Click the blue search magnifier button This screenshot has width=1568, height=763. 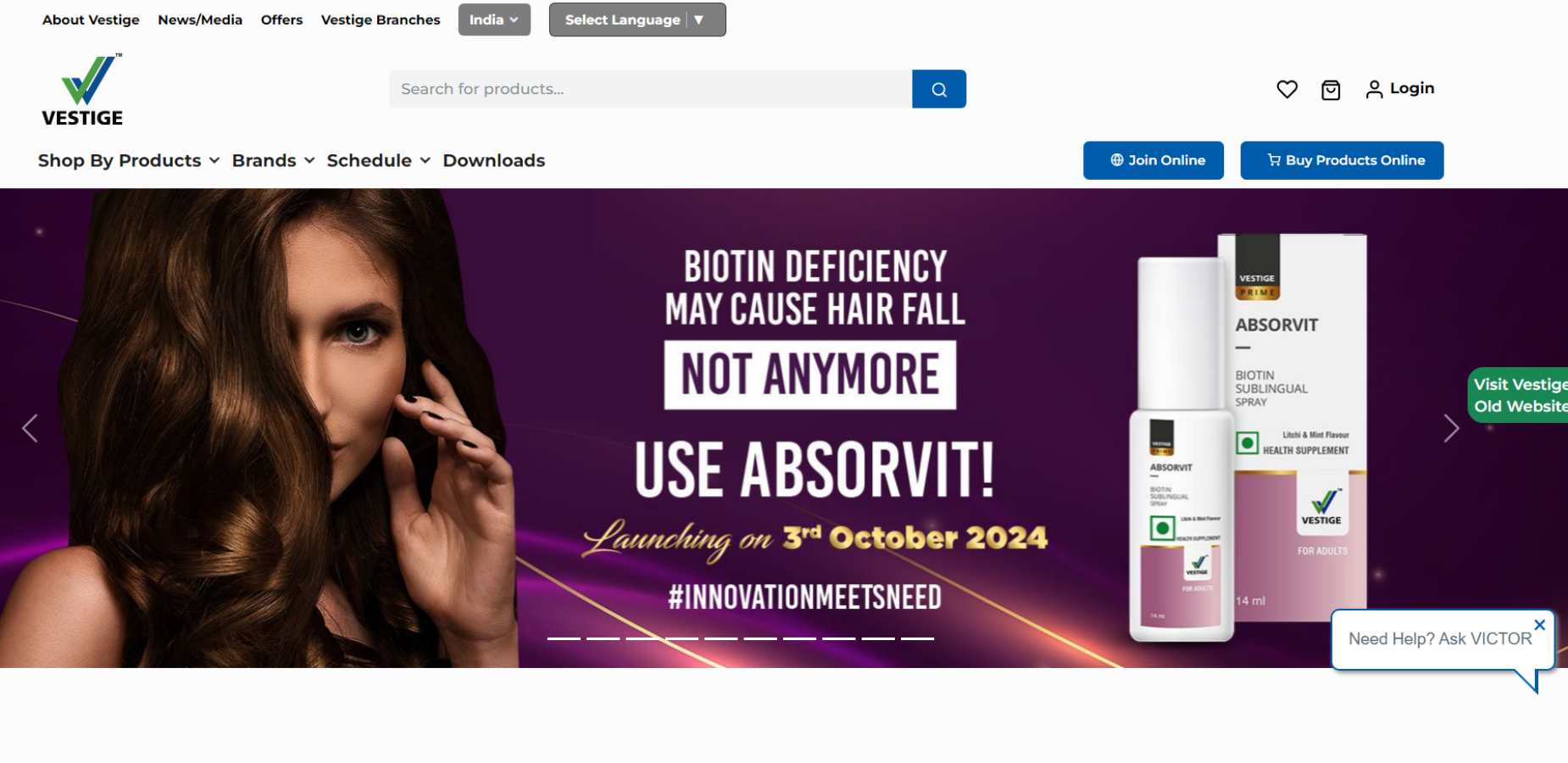click(x=939, y=89)
